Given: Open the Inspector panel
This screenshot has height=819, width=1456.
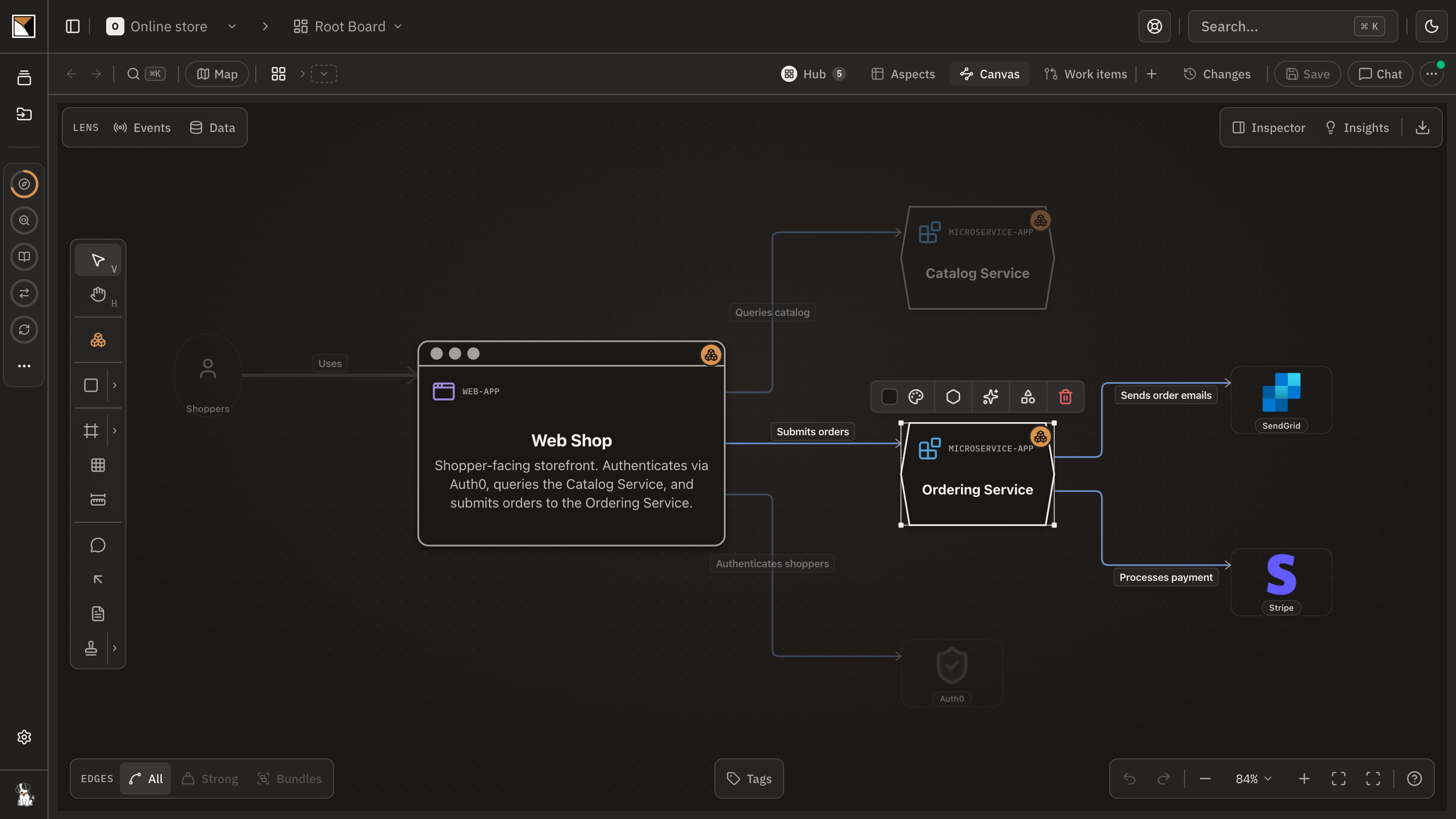Looking at the screenshot, I should [x=1268, y=128].
